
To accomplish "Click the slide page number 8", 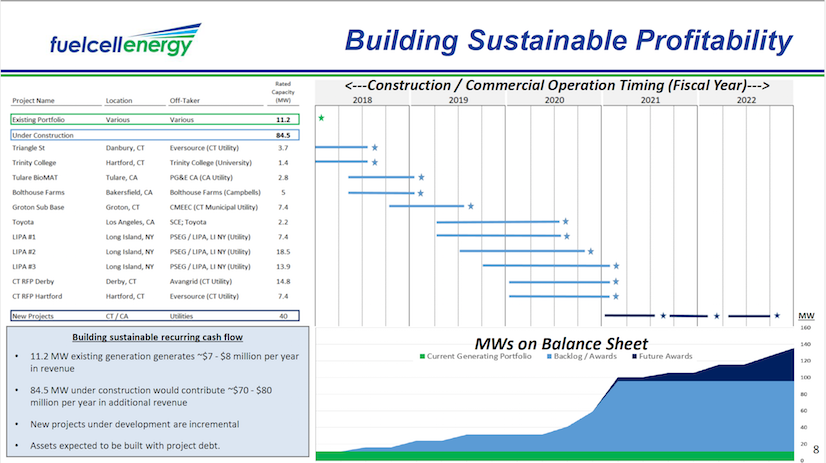I will pyautogui.click(x=816, y=449).
